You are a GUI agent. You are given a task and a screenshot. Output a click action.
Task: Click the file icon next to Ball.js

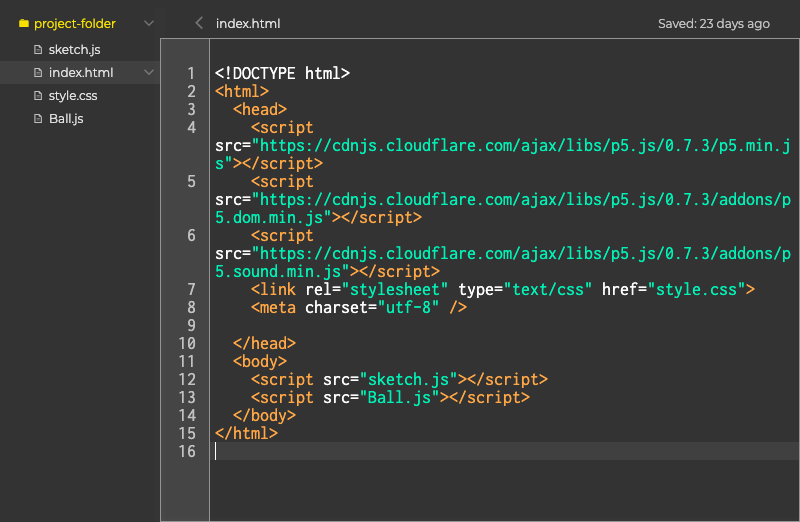pyautogui.click(x=39, y=119)
